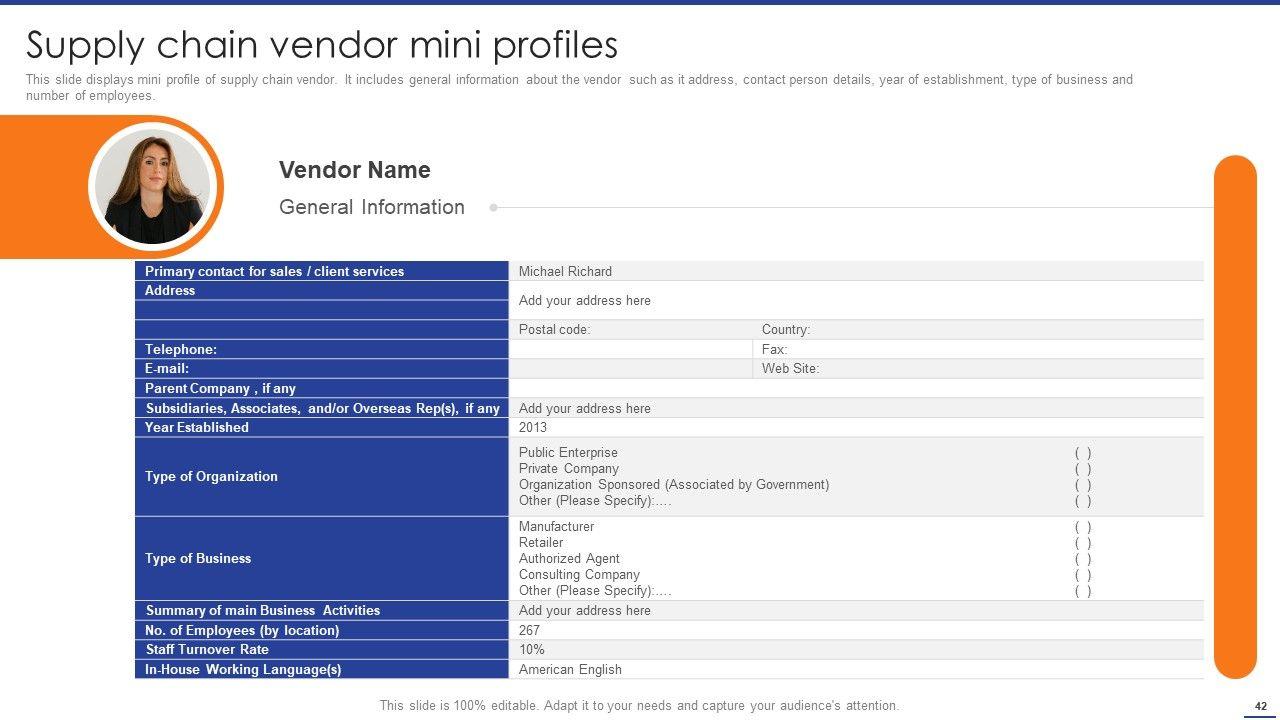This screenshot has width=1280, height=720.
Task: Select the Vendor Name heading
Action: pos(354,170)
